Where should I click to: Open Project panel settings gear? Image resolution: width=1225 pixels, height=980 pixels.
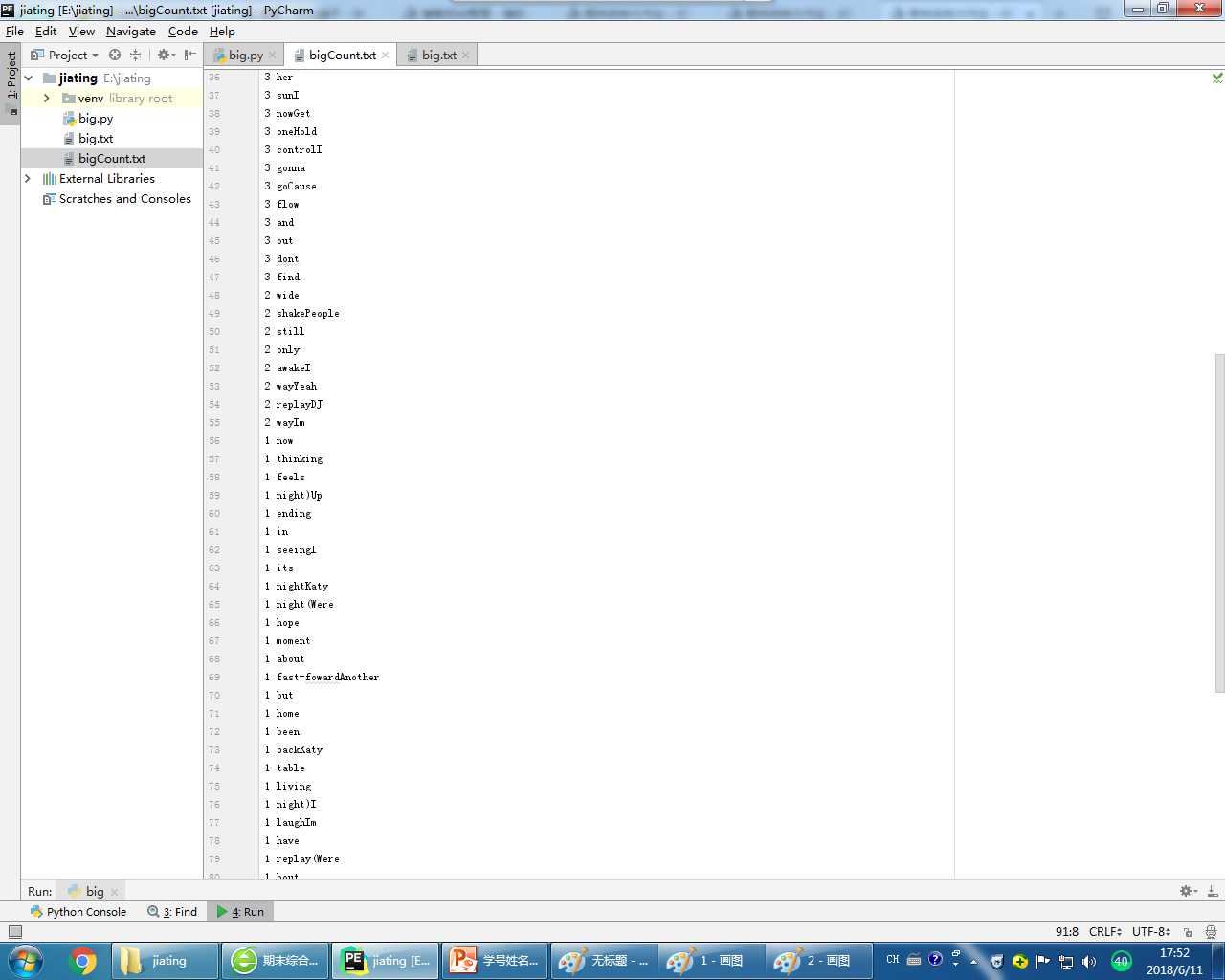[x=165, y=55]
